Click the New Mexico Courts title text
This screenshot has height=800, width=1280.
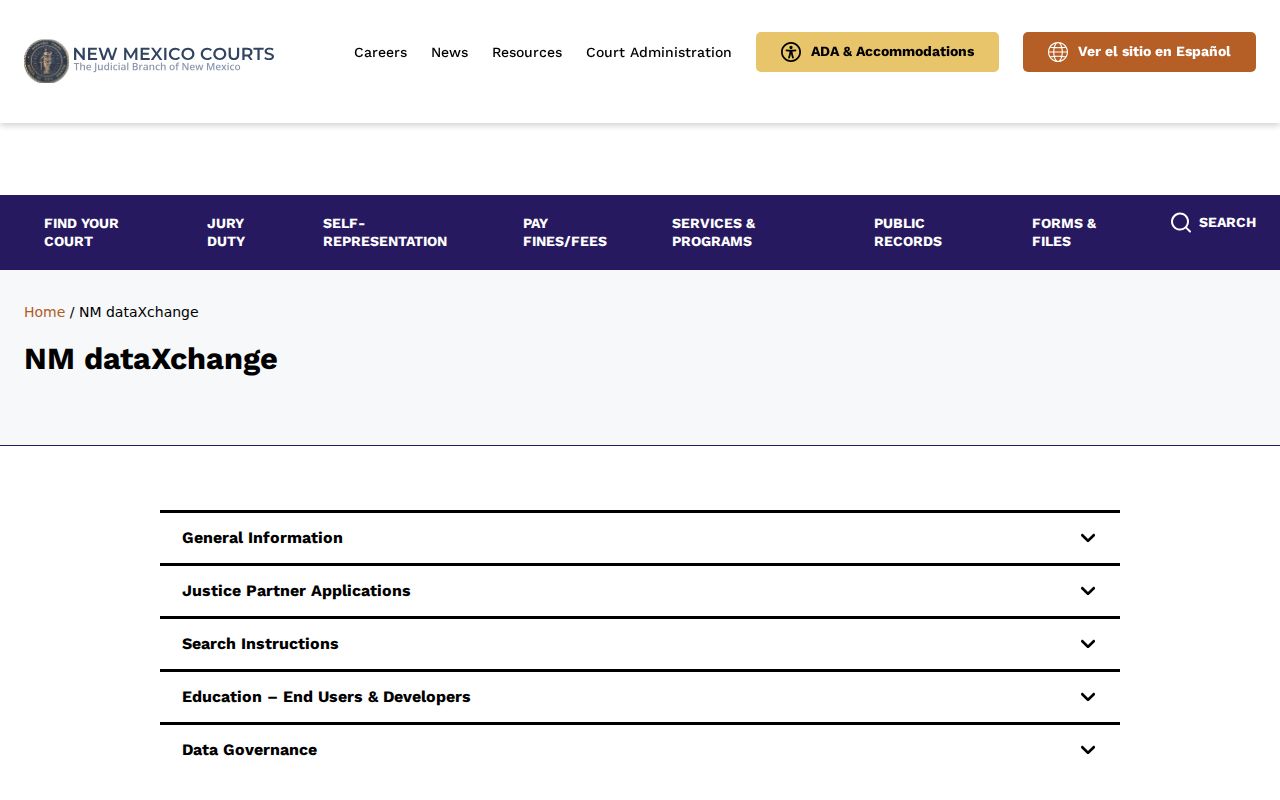[x=173, y=54]
